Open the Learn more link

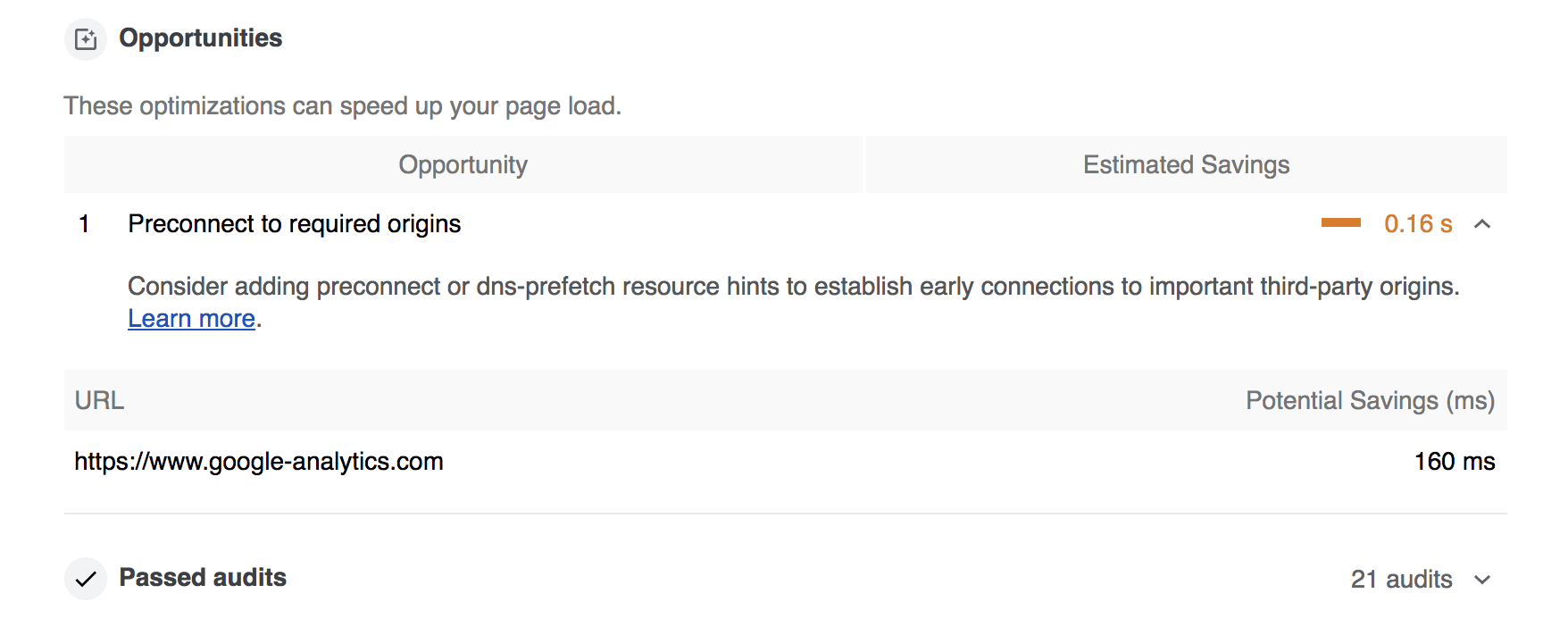tap(192, 319)
